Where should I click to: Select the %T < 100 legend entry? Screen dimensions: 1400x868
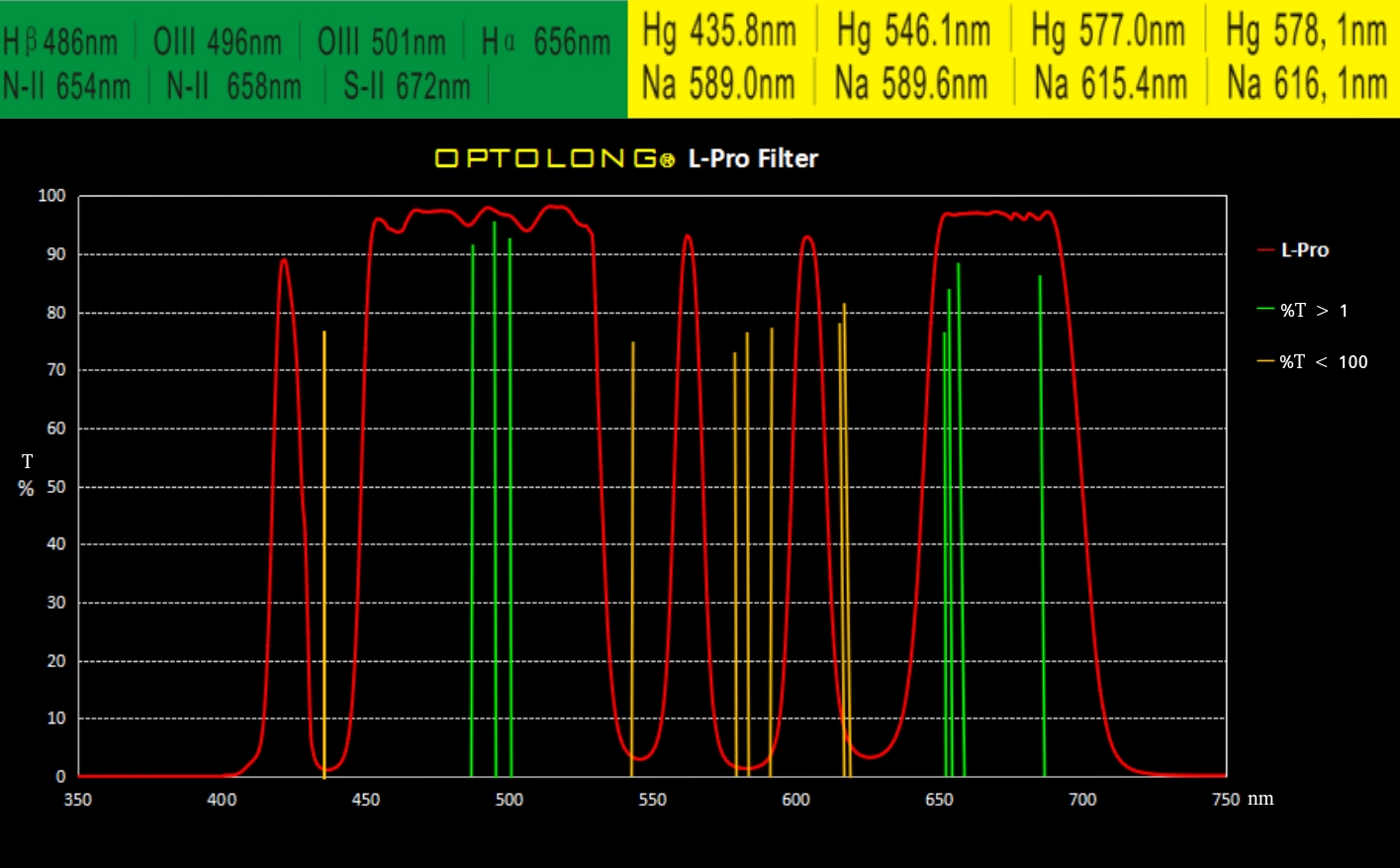(x=1312, y=362)
